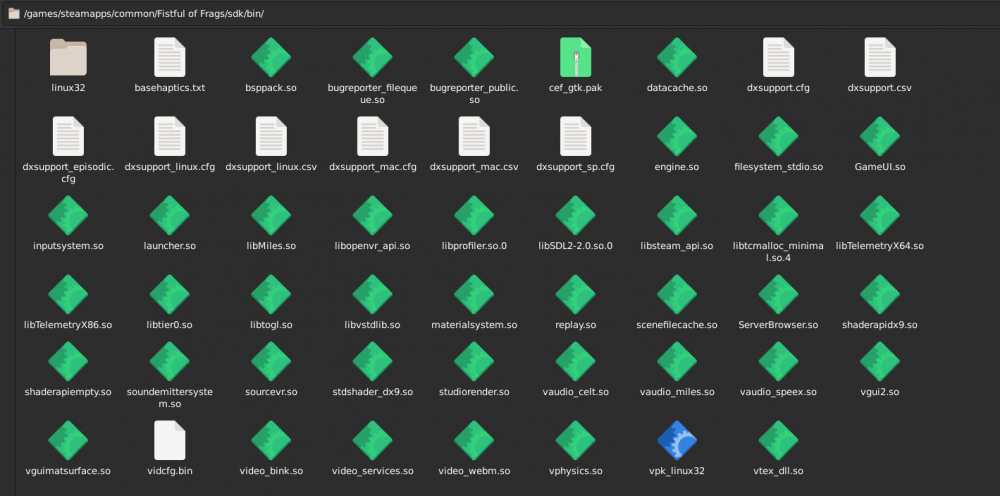Select the libtcmalloc_minimal.so.4 icon

(x=778, y=215)
